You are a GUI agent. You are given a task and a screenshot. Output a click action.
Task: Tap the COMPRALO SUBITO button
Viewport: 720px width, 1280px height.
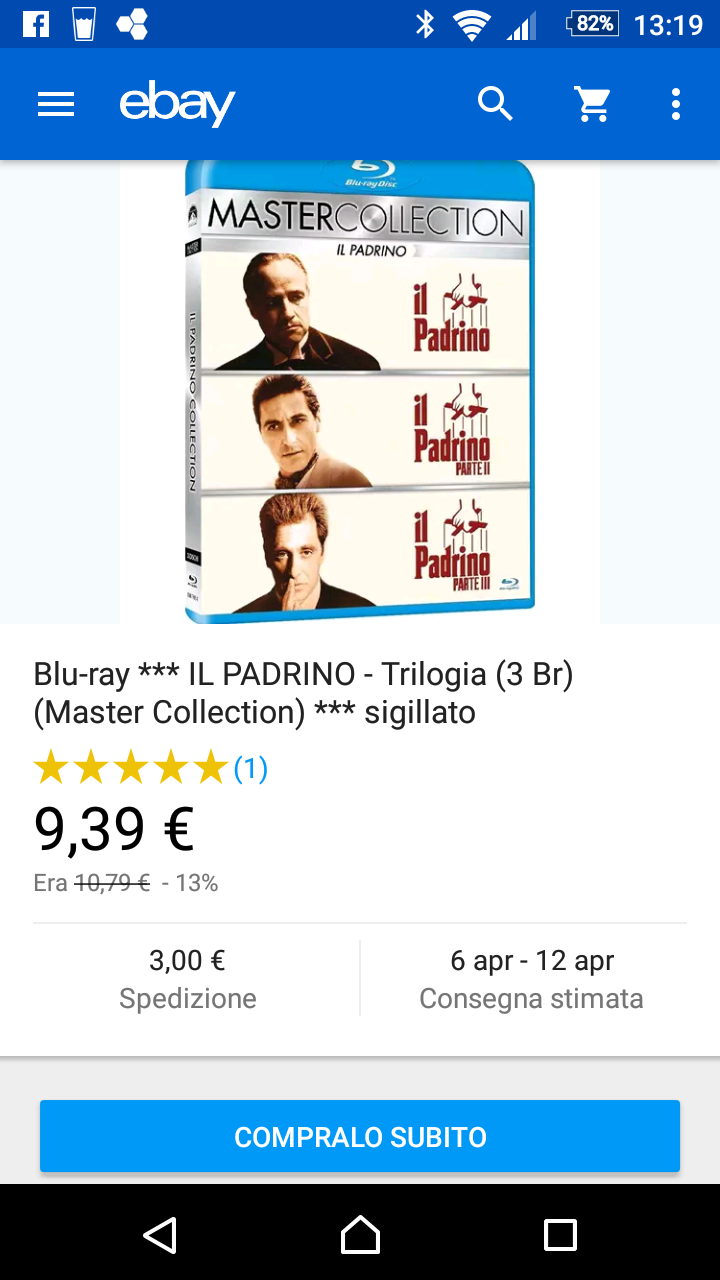pyautogui.click(x=360, y=1136)
